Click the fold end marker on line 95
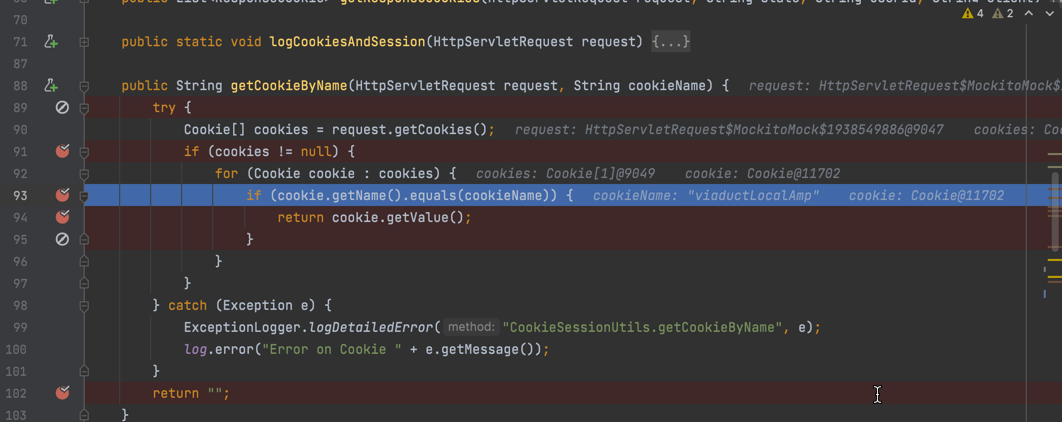 84,239
